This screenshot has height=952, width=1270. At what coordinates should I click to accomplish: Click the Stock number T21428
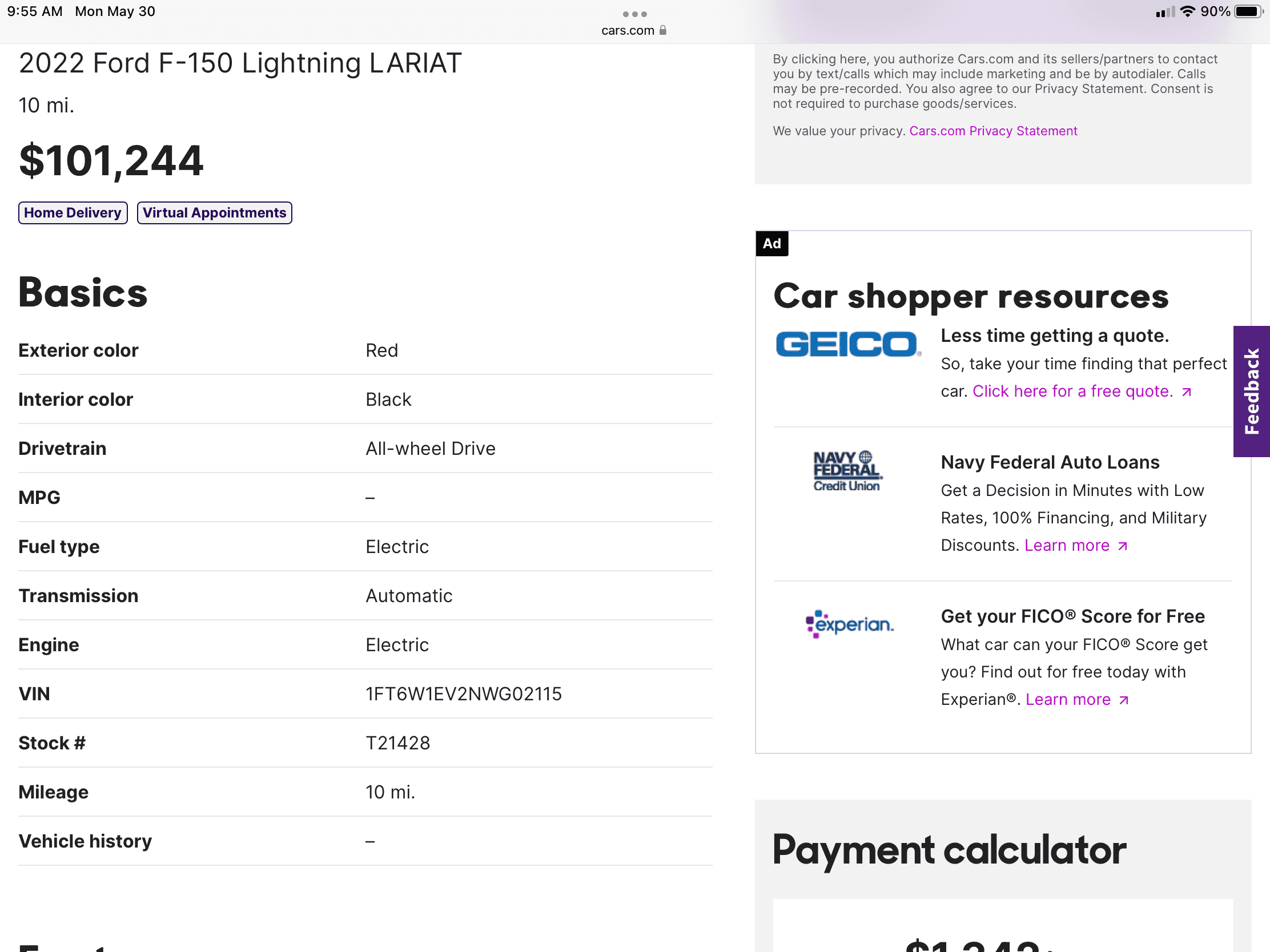click(397, 743)
